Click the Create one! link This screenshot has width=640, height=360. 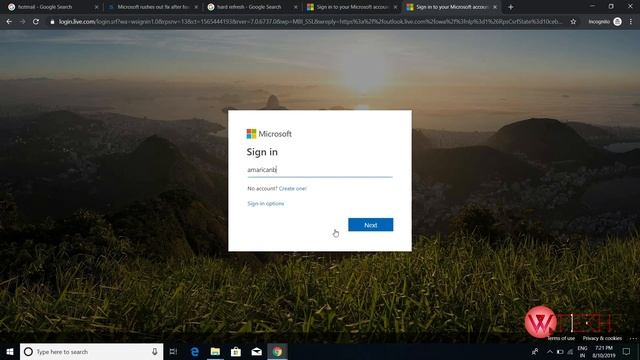click(292, 189)
